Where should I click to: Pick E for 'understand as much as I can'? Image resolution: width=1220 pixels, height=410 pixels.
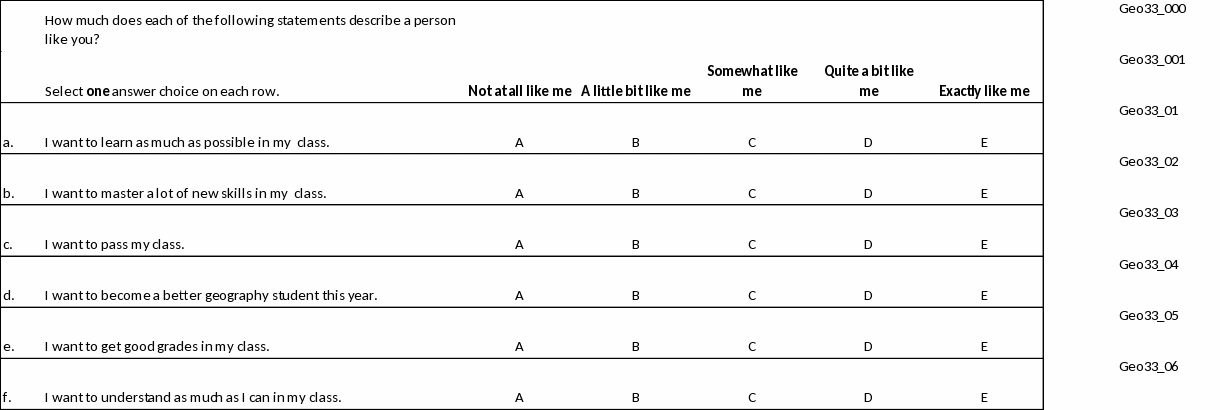(984, 398)
